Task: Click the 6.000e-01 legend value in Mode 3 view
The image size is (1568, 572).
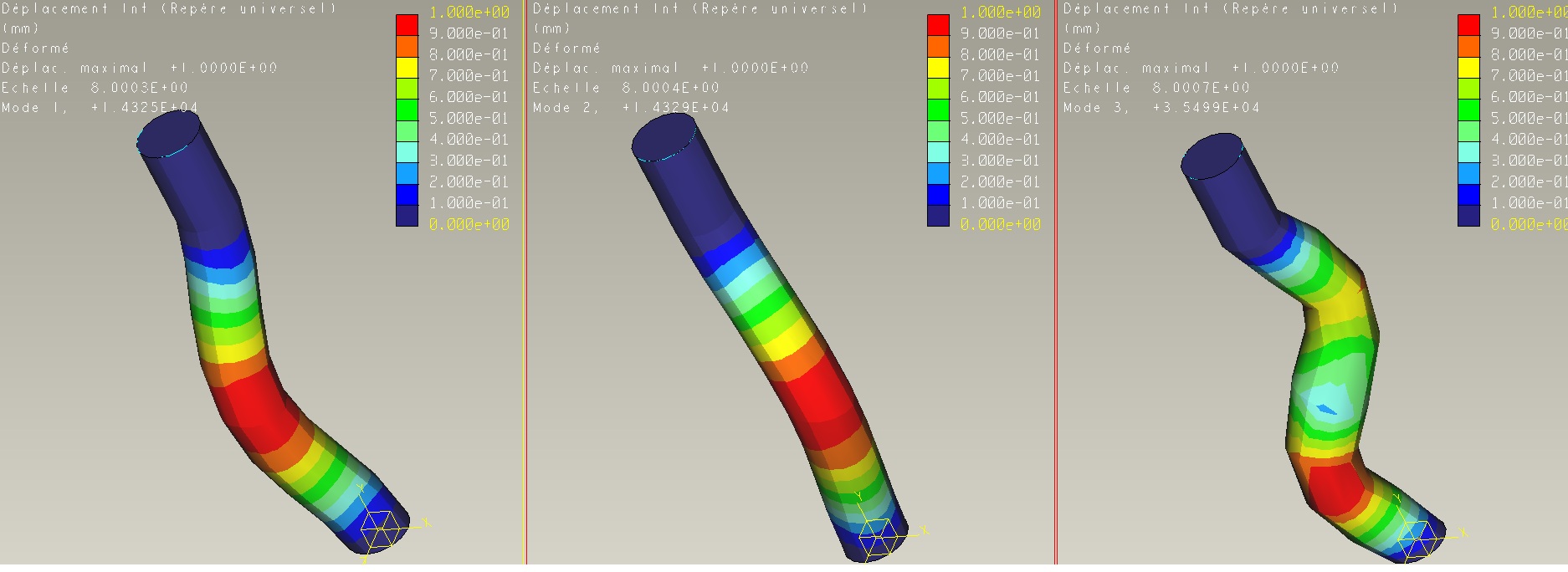Action: point(1529,97)
